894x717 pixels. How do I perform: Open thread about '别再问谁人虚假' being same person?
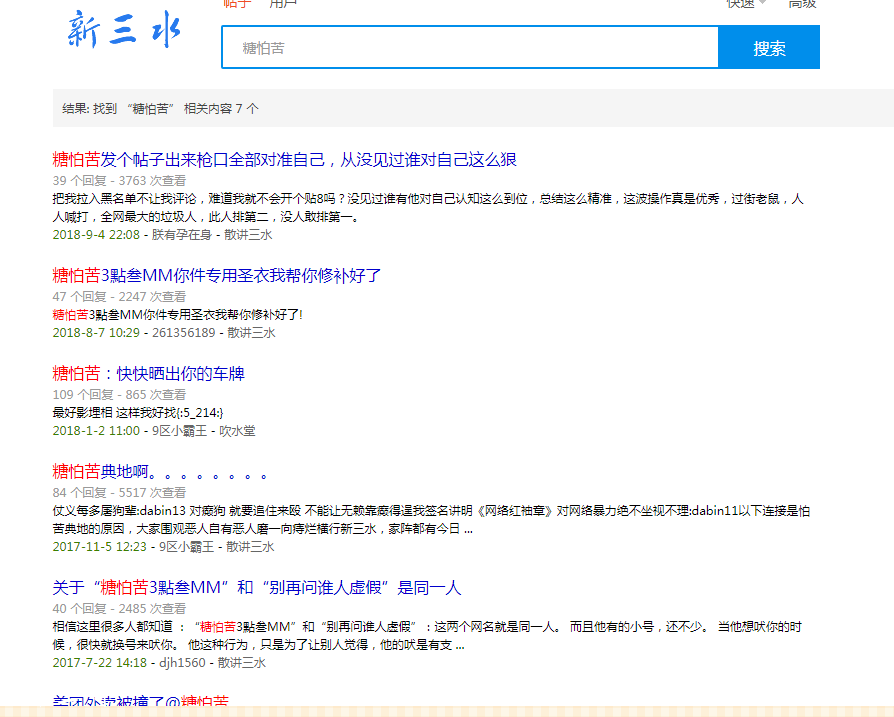point(257,588)
